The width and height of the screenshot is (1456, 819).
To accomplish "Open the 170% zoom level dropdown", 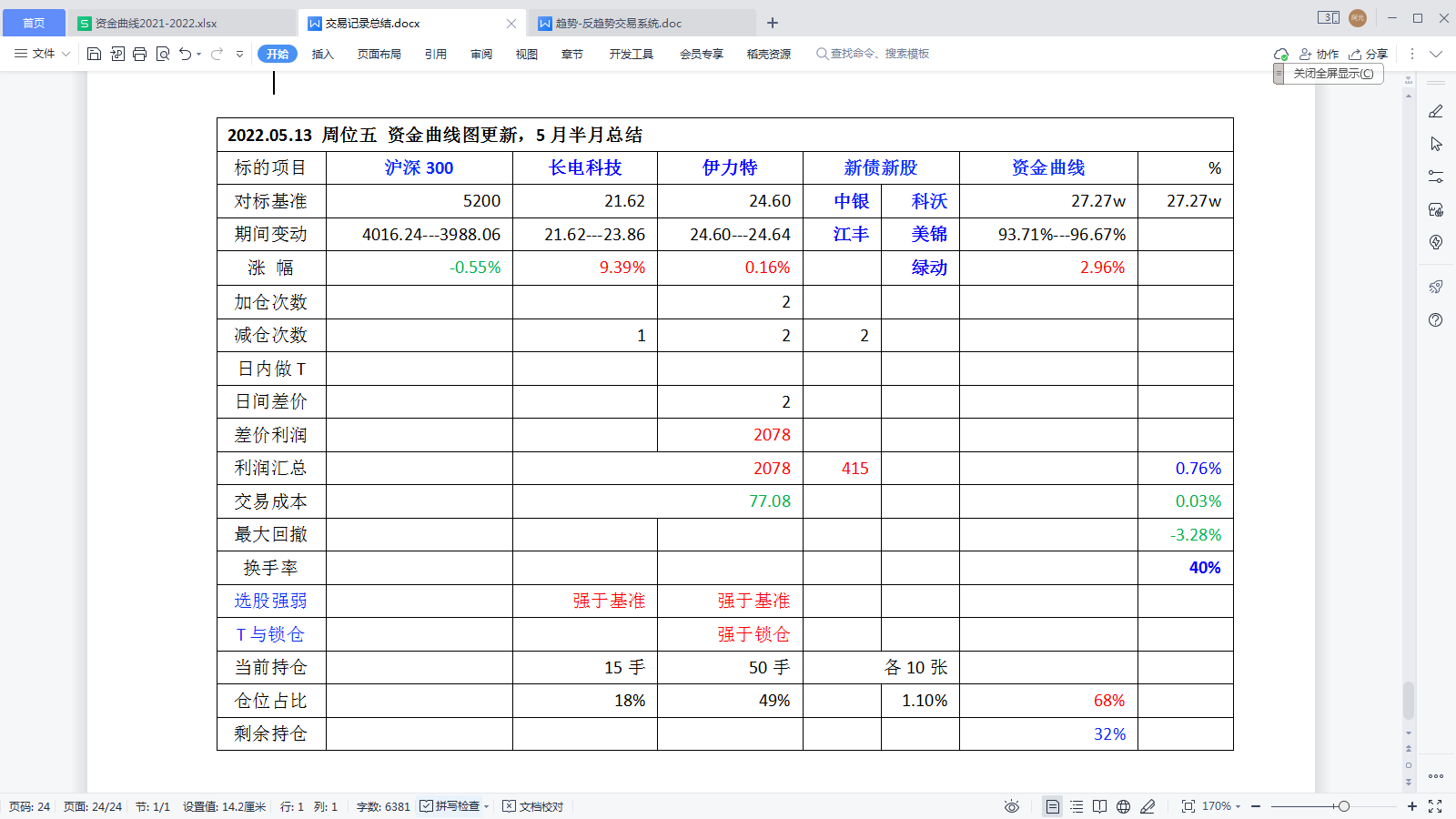I will coord(1221,806).
